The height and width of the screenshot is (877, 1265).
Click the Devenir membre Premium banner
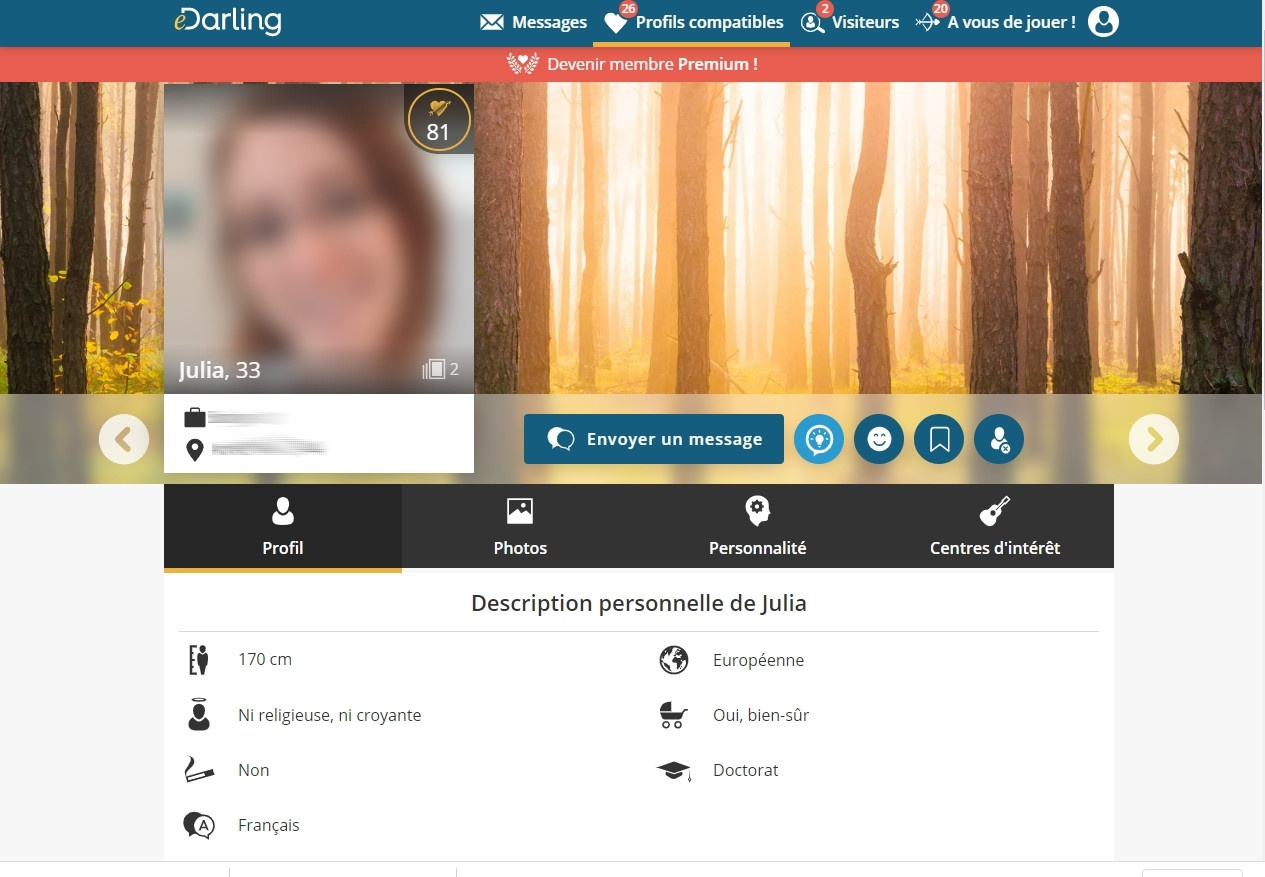[632, 64]
